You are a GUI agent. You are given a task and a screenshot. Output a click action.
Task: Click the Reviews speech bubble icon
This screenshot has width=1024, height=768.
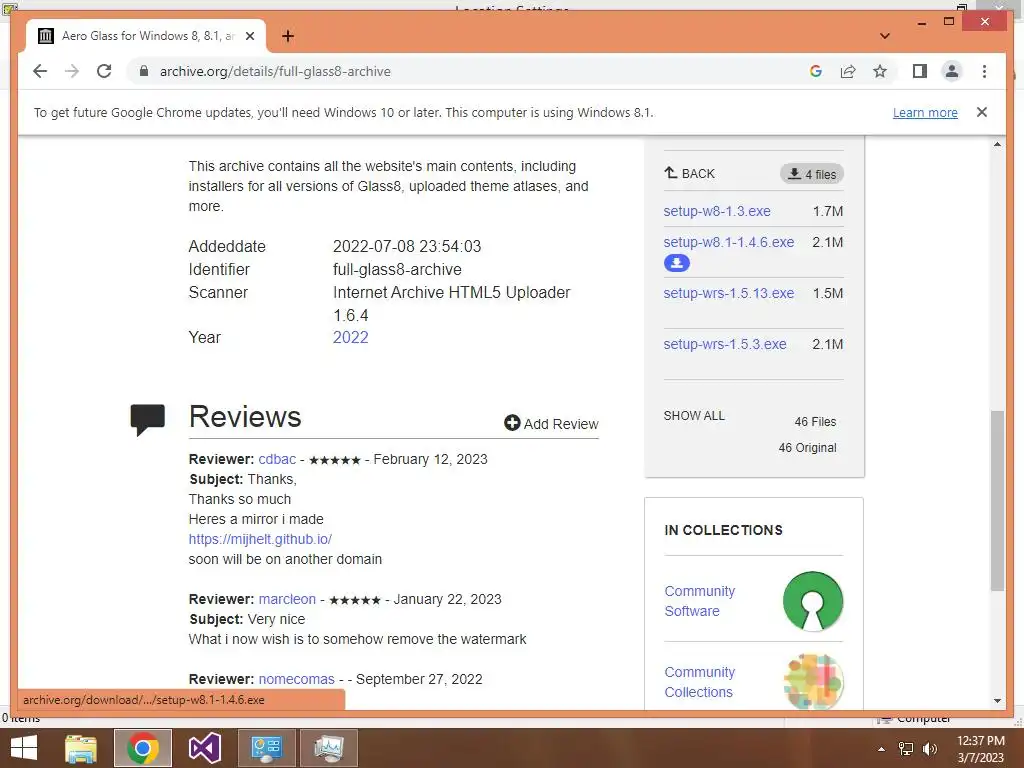pos(148,420)
